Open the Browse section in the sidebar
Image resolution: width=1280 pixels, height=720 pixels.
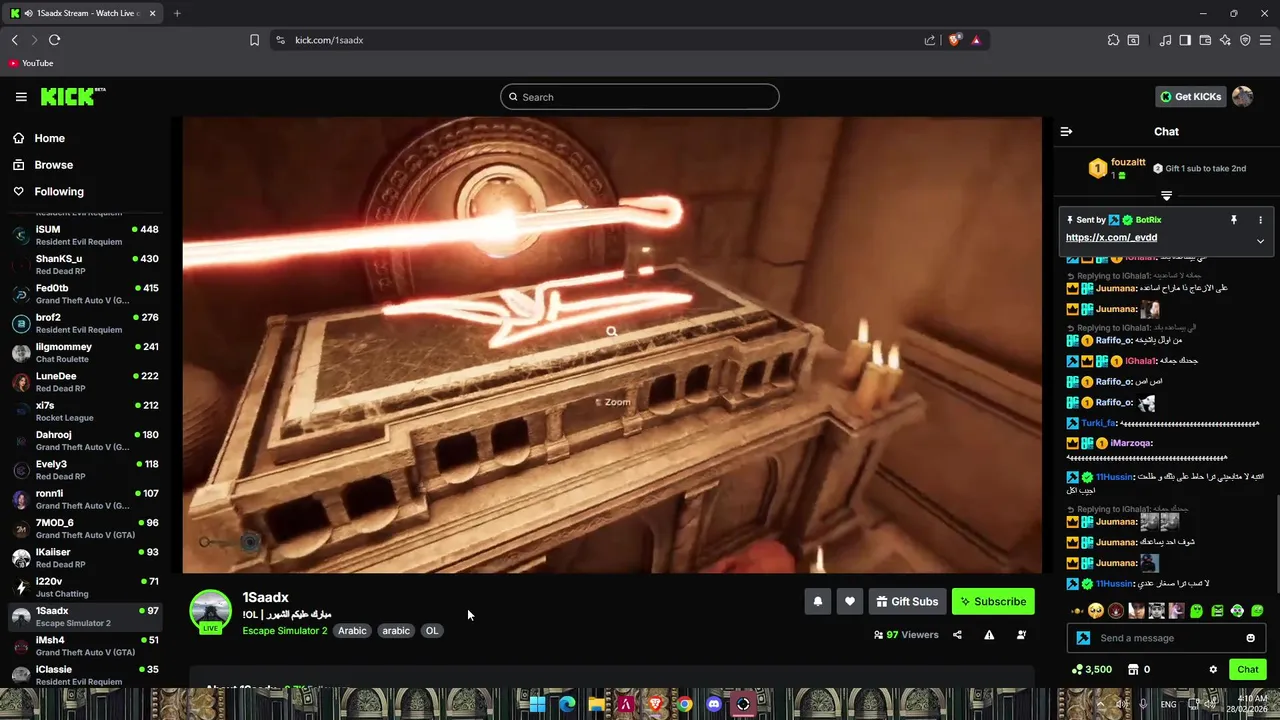[53, 165]
